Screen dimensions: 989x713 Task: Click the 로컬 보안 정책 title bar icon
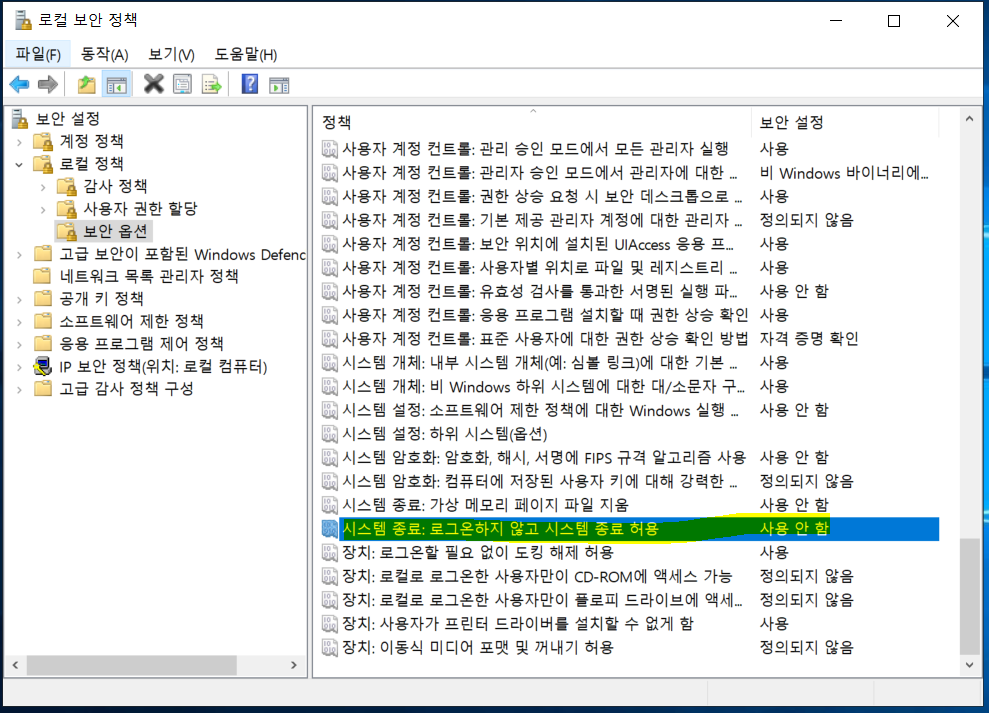(23, 20)
